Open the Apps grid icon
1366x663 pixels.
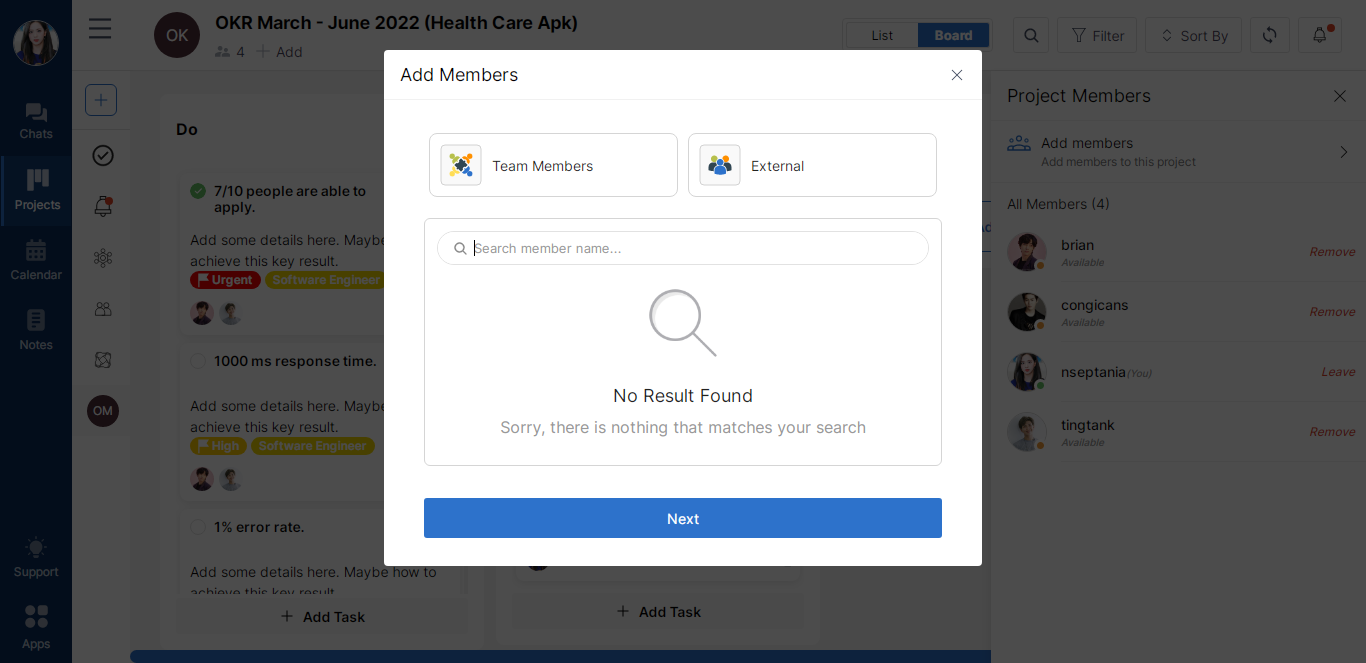tap(36, 624)
